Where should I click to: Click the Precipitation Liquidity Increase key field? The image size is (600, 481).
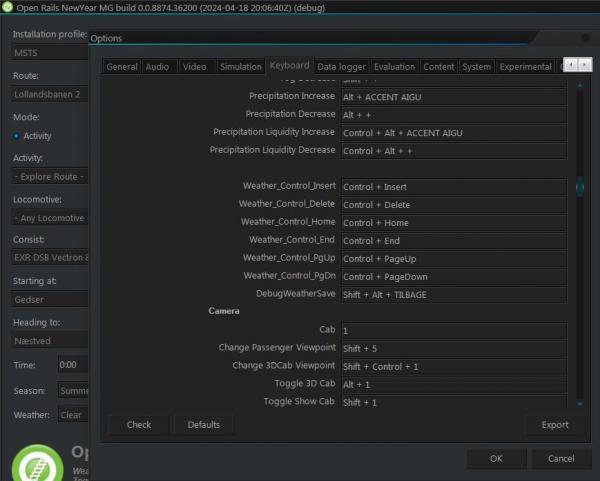point(454,133)
